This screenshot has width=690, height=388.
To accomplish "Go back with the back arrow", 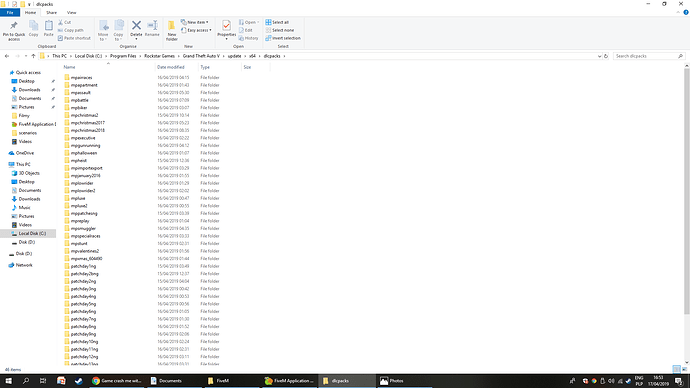I will [x=7, y=56].
